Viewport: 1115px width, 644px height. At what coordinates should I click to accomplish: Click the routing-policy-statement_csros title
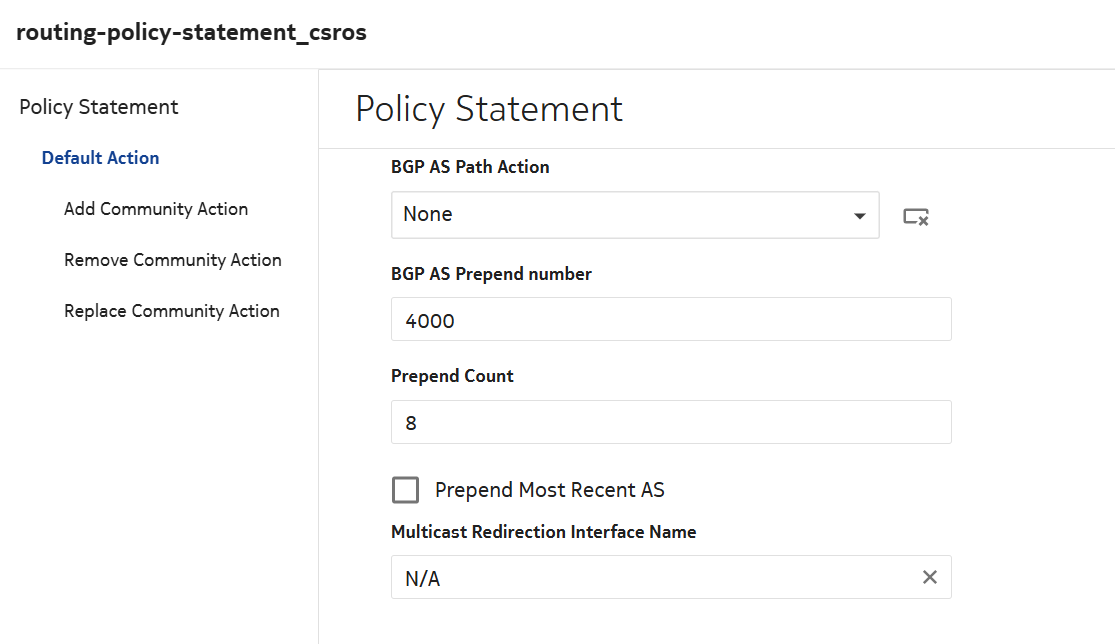click(x=192, y=33)
